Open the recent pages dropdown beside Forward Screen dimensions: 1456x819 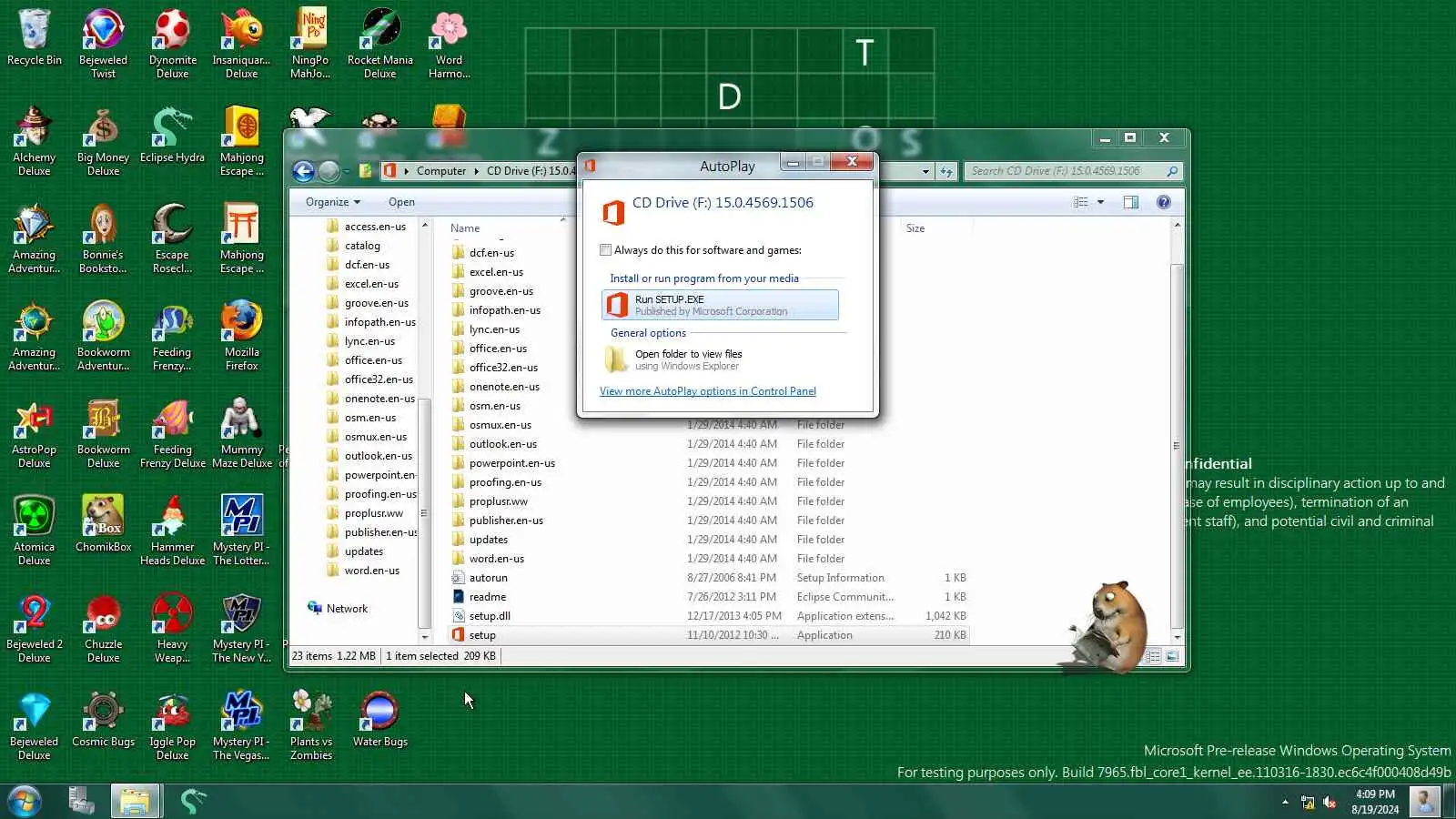pos(346,171)
